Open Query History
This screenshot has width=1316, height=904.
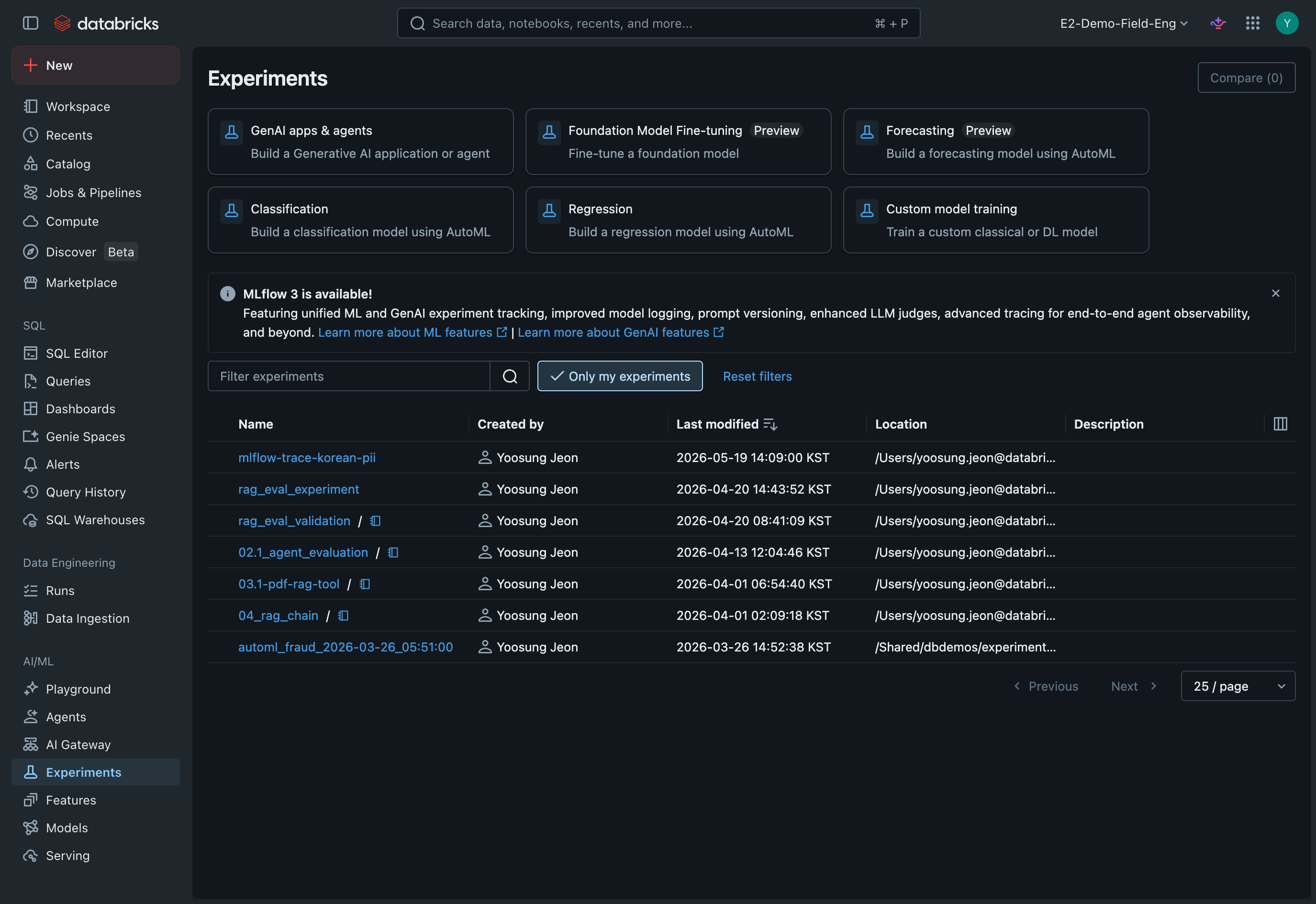point(95,492)
